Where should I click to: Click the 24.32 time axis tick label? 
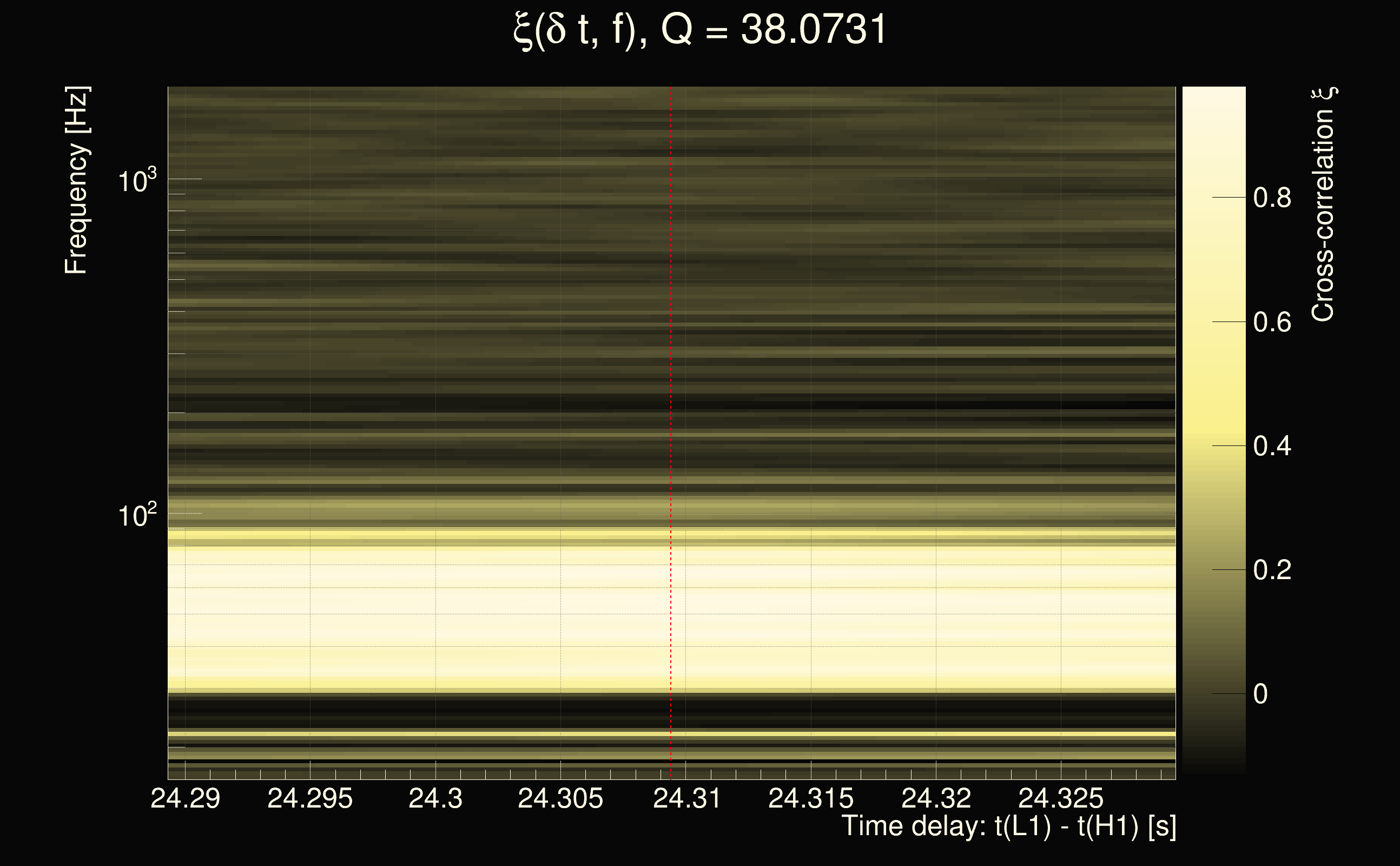[x=936, y=798]
